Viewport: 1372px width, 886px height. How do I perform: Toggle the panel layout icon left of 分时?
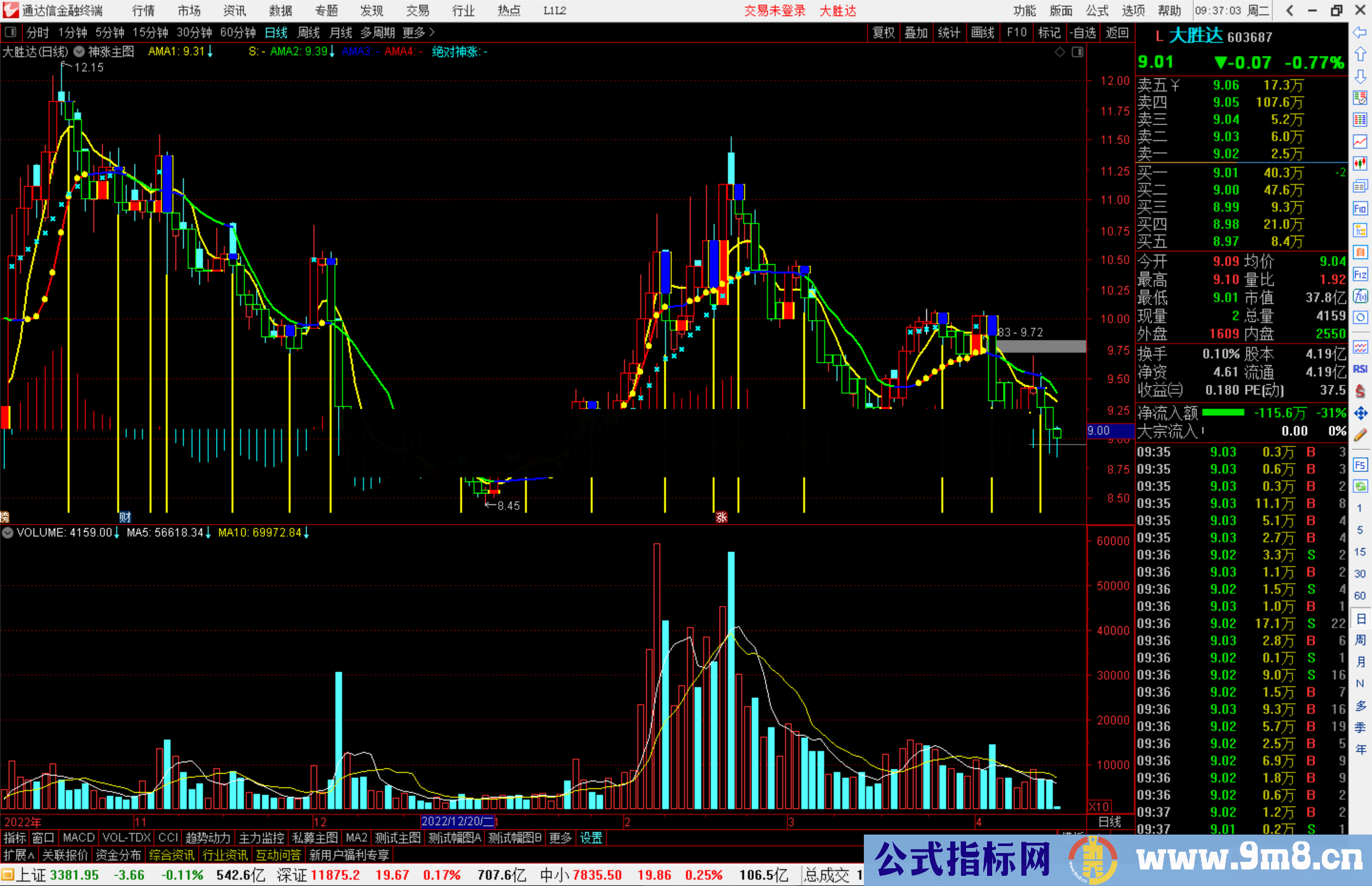pos(11,32)
